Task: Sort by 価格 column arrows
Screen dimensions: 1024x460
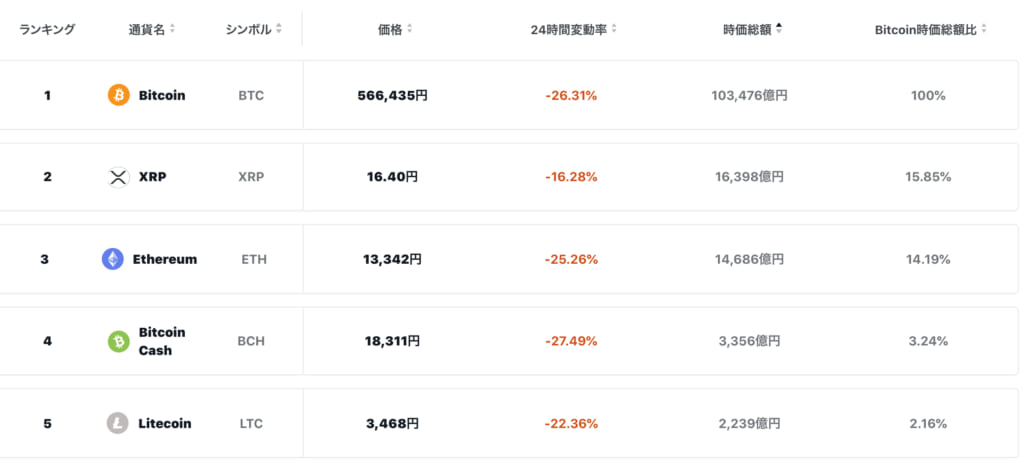Action: tap(409, 29)
